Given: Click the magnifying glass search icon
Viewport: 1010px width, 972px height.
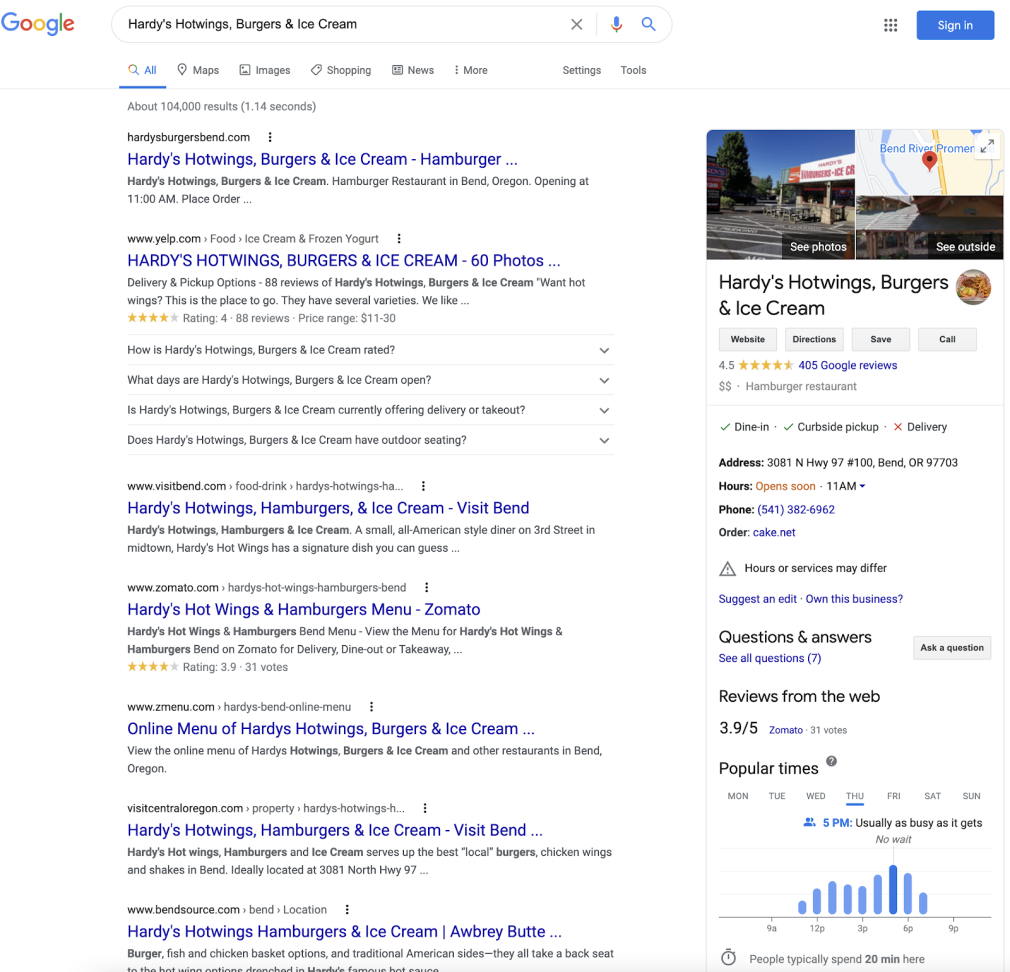Looking at the screenshot, I should [x=649, y=24].
